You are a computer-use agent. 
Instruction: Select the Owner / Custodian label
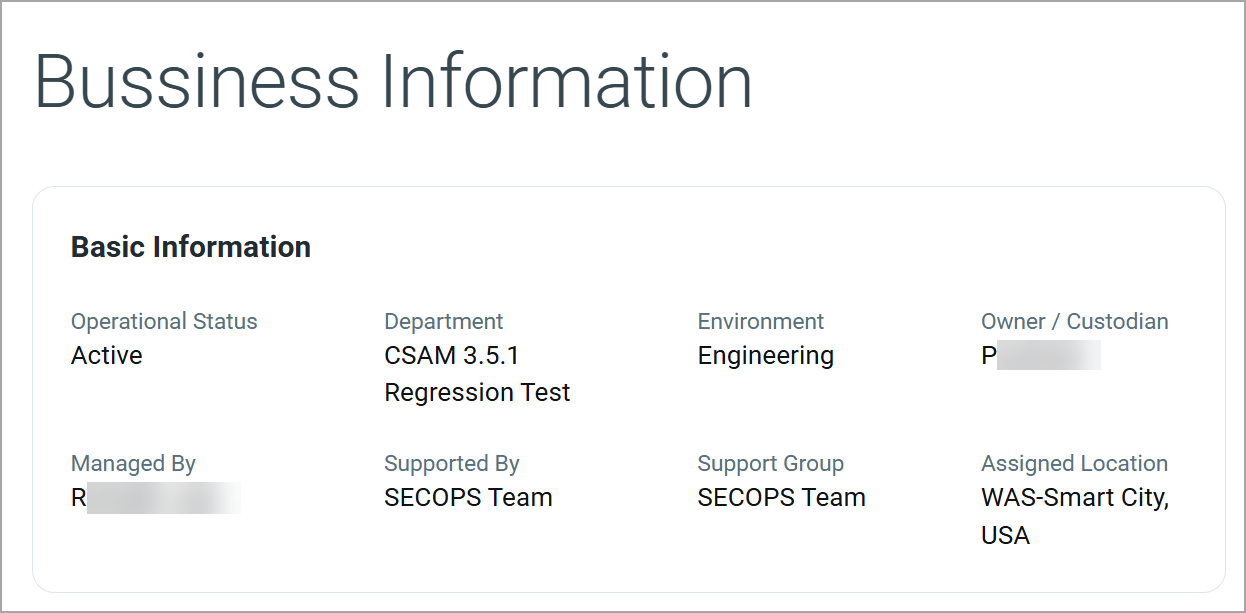pyautogui.click(x=1075, y=322)
